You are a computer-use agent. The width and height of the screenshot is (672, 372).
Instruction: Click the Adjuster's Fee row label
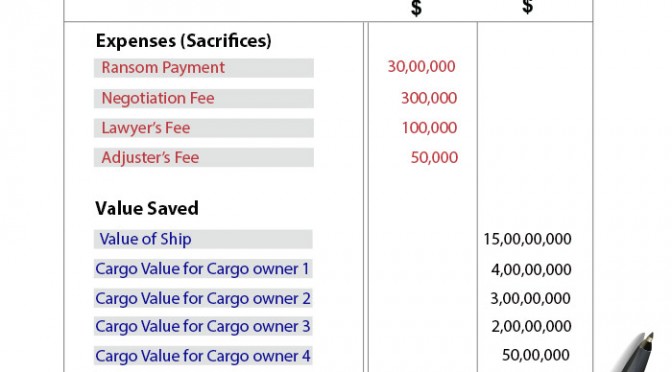[x=150, y=157]
